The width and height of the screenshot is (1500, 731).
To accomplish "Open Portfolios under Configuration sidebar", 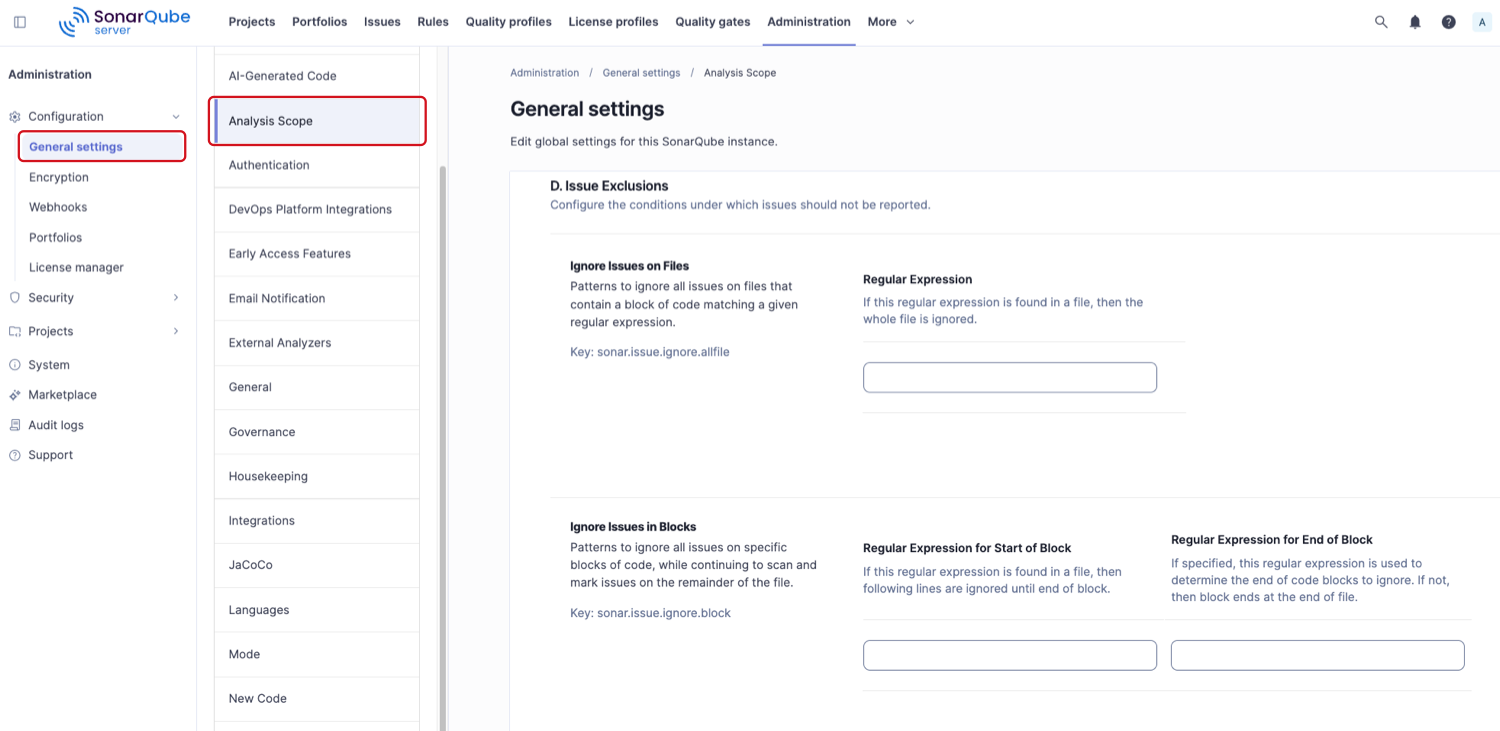I will click(x=55, y=238).
